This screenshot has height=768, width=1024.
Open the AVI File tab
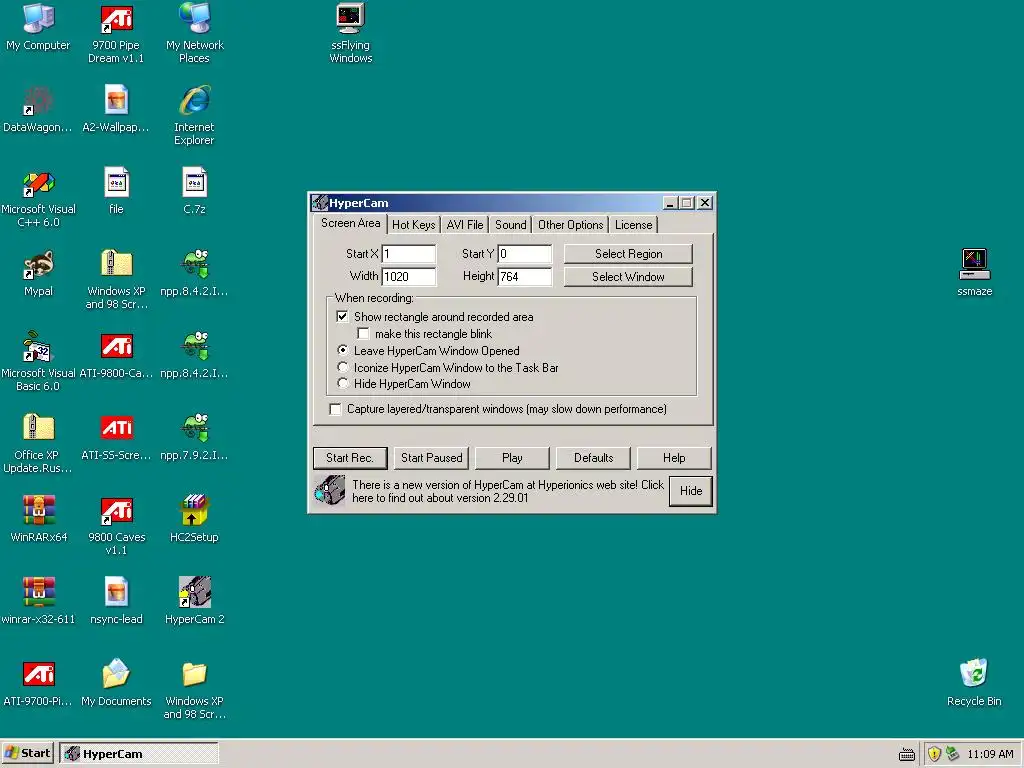pos(465,225)
